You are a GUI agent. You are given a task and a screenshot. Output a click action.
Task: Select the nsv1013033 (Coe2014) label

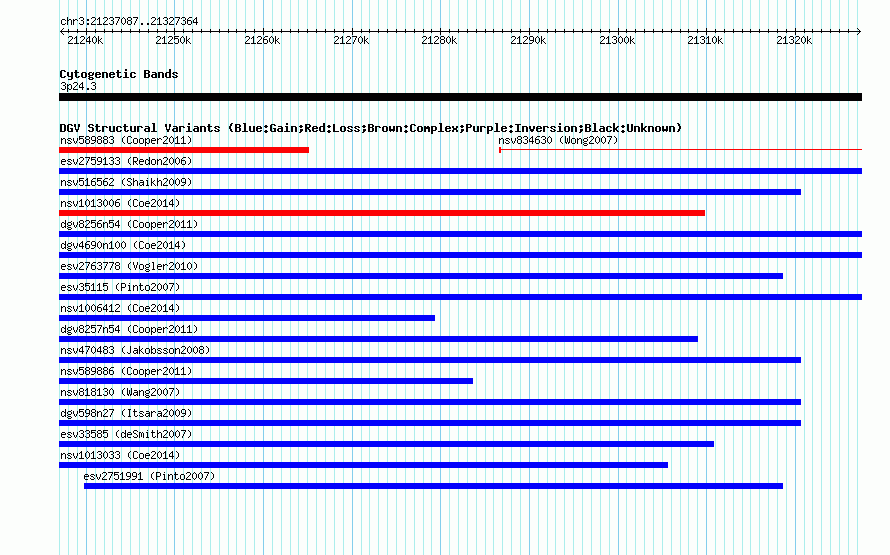[x=120, y=455]
